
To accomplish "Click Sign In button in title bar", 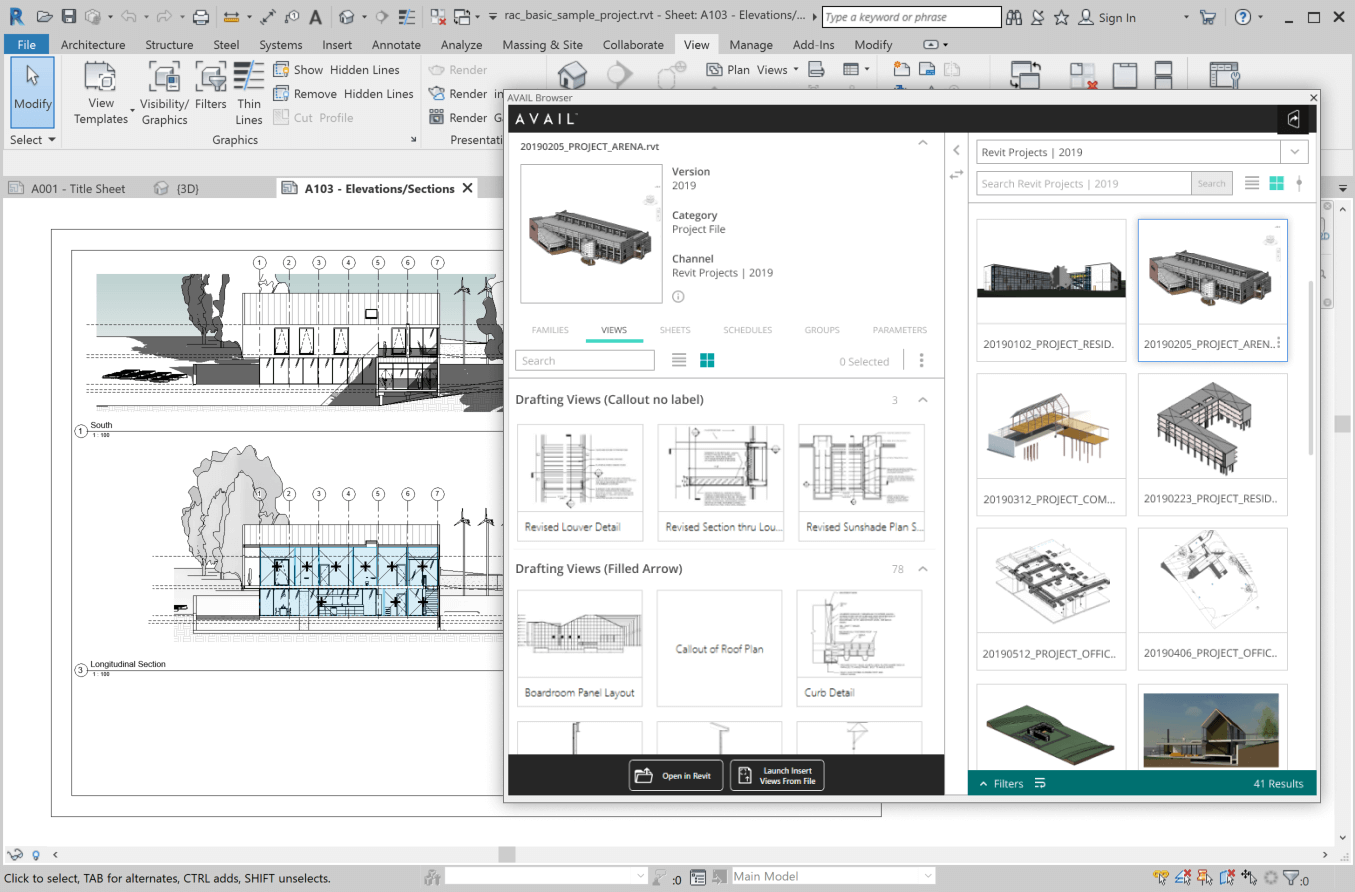I will [x=1107, y=17].
